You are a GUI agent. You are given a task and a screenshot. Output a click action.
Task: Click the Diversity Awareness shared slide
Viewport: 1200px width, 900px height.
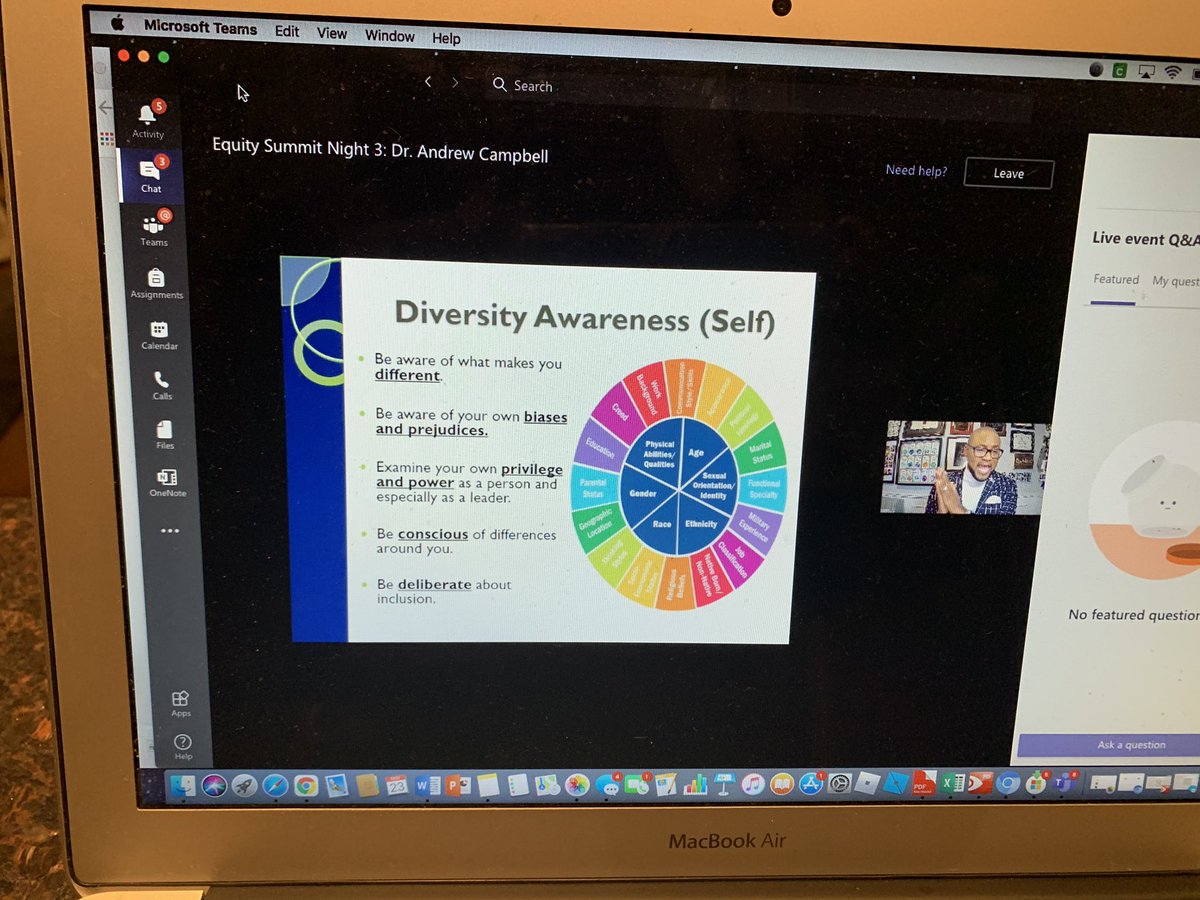pos(550,452)
